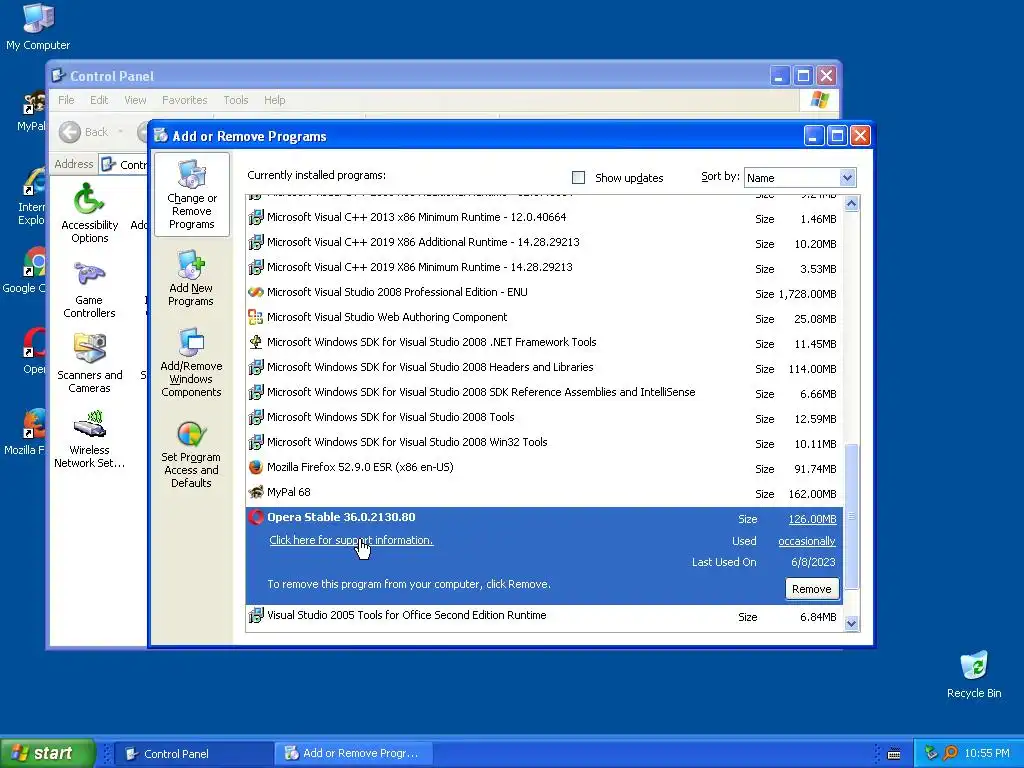The width and height of the screenshot is (1024, 768).
Task: Select Windows SDK Reference Assemblies and IntelliSense row
Action: pyautogui.click(x=543, y=392)
